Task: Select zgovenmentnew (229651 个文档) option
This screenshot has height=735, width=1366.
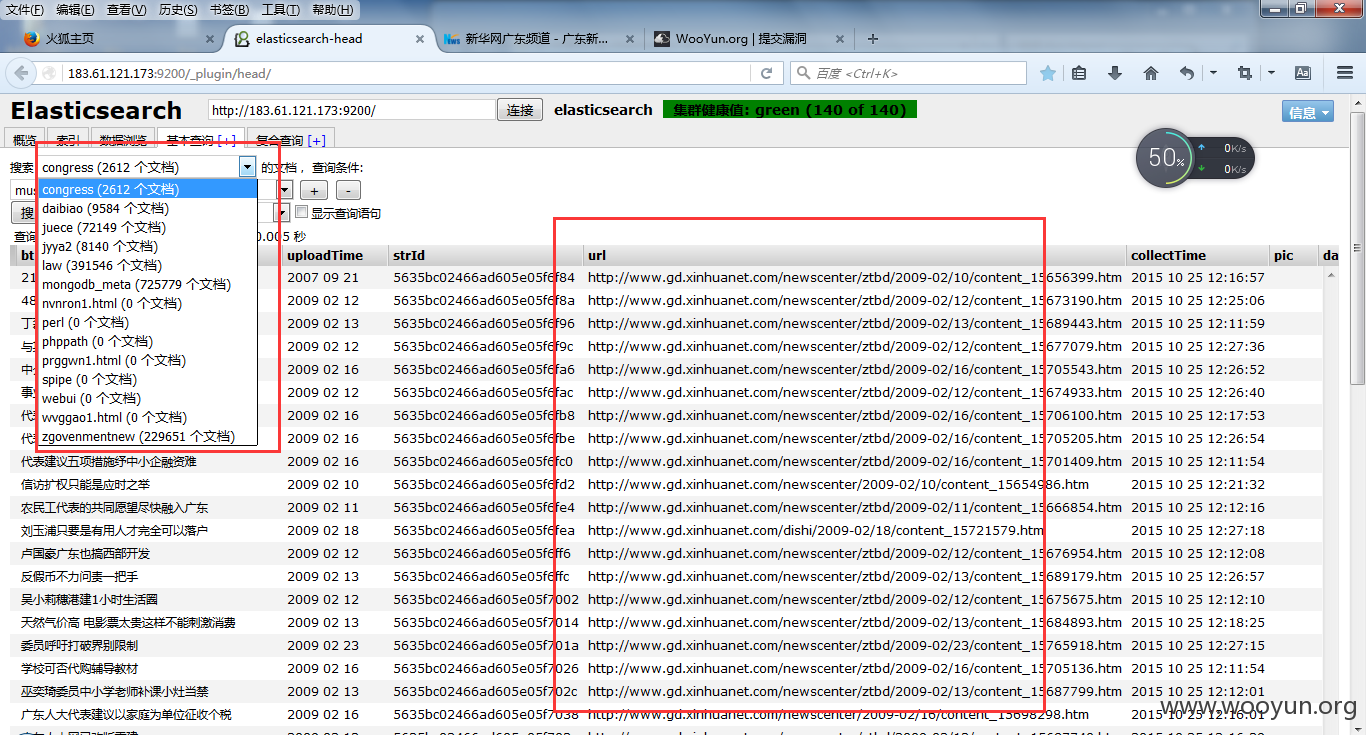Action: point(147,436)
